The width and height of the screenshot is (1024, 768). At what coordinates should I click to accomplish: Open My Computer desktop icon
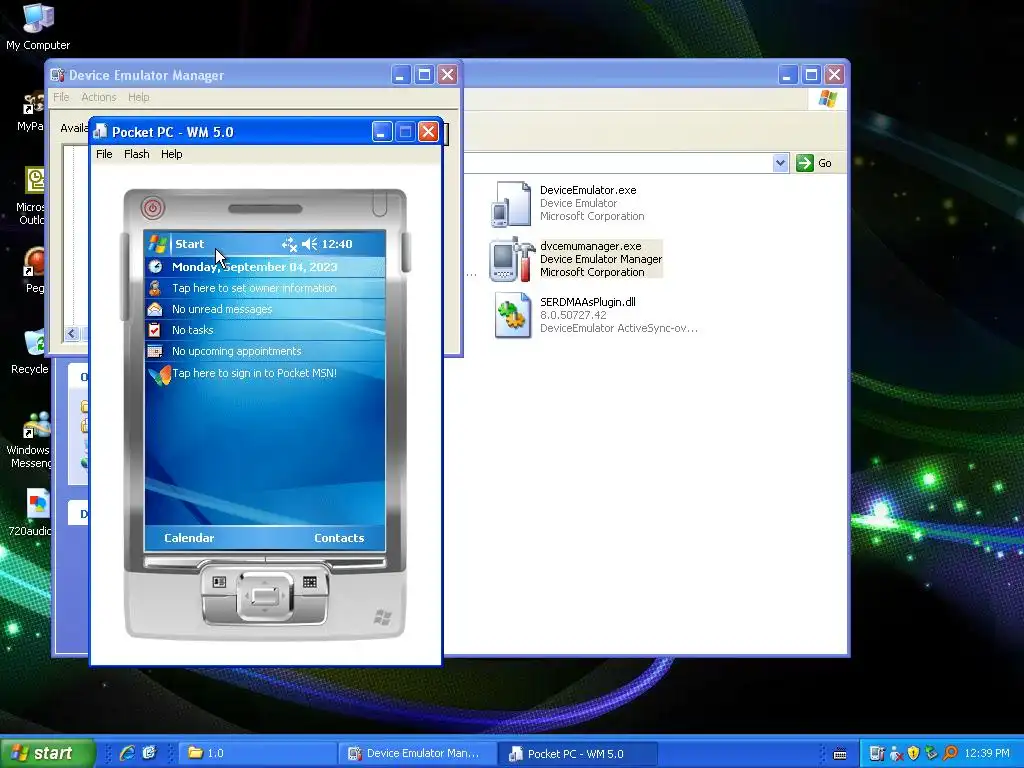(38, 18)
